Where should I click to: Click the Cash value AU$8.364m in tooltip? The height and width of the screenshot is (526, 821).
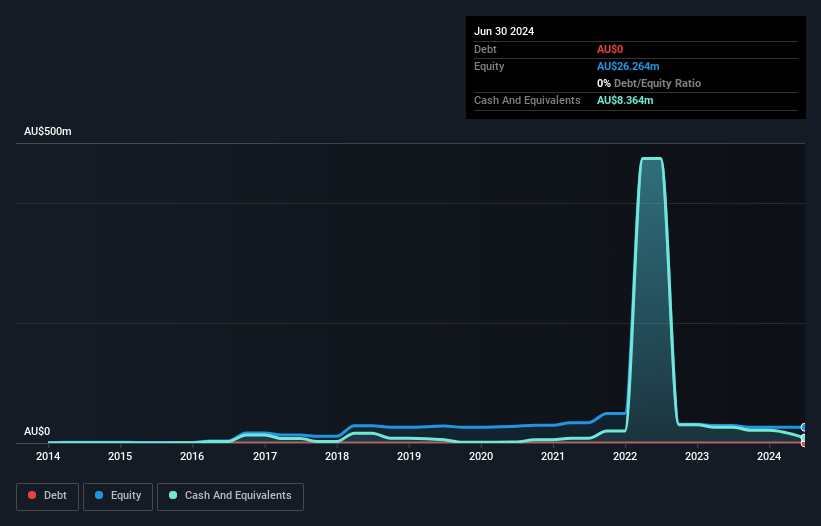tap(625, 100)
